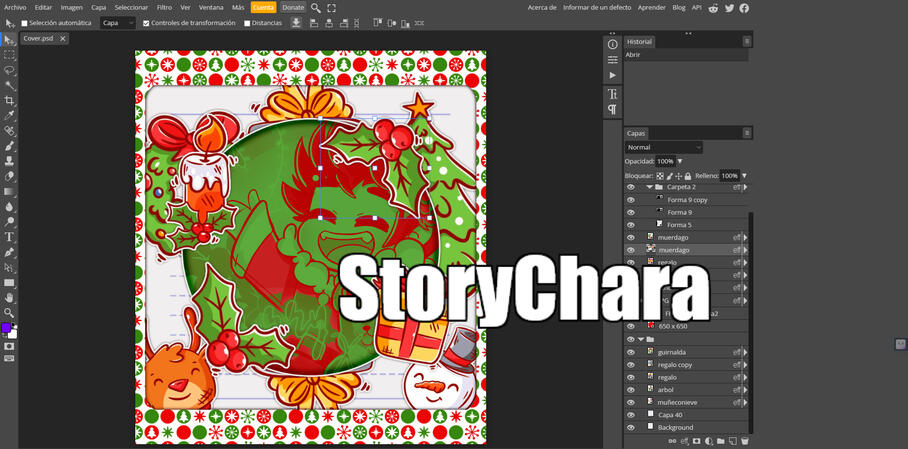Open the Normal blend mode dropdown
908x449 pixels.
click(x=663, y=147)
